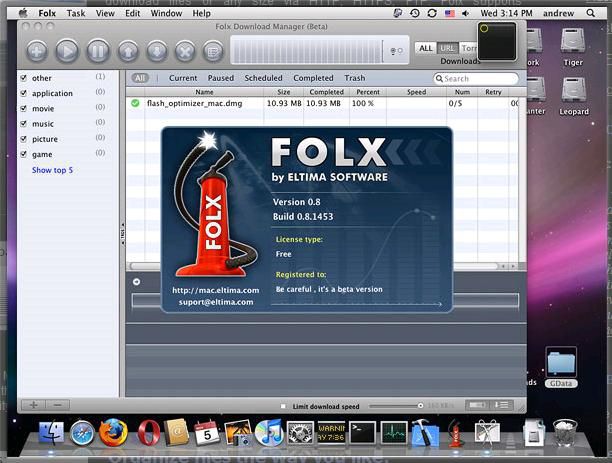This screenshot has width=612, height=463.
Task: Click the Folx icon in the Dock
Action: click(x=455, y=433)
